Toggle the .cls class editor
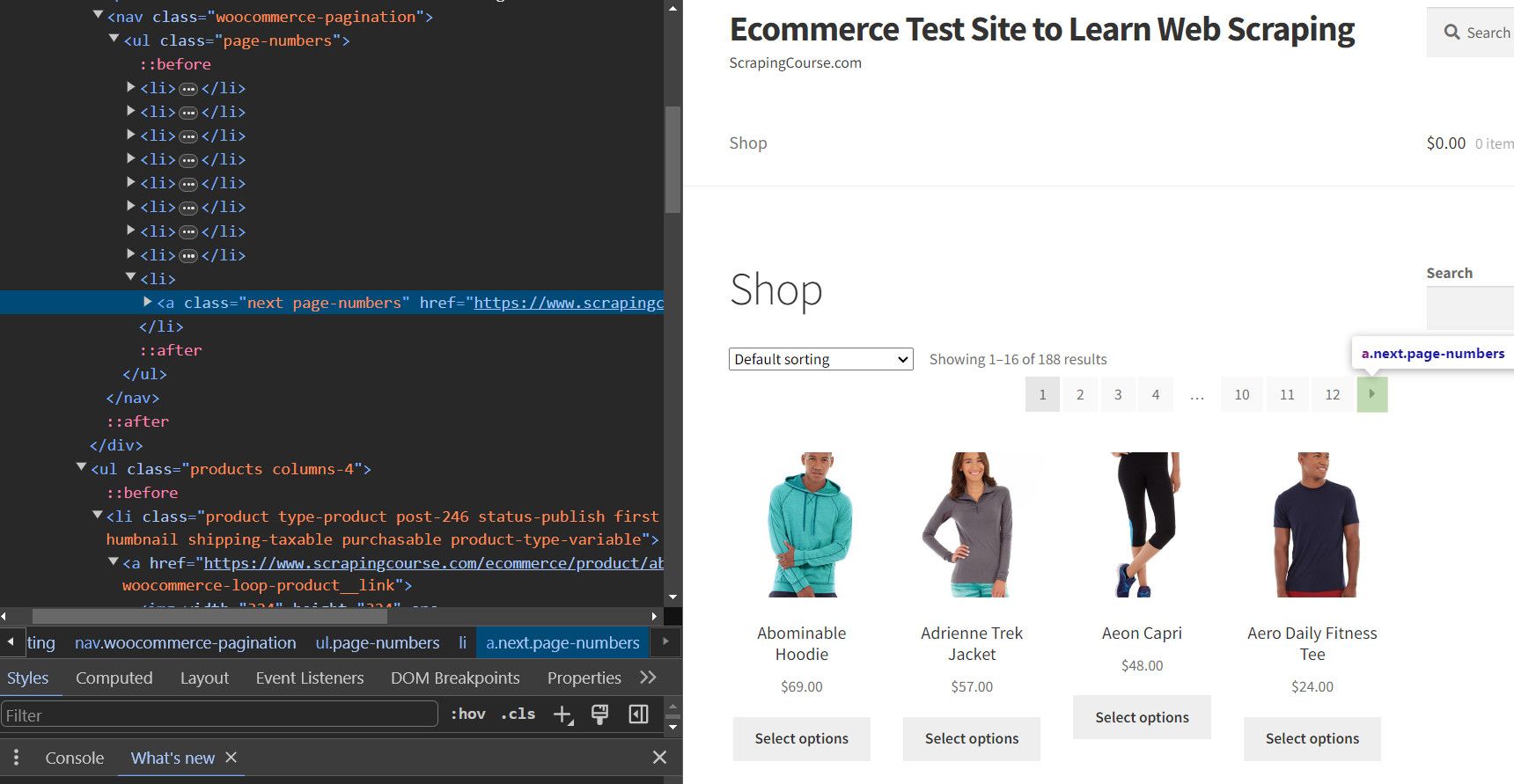This screenshot has height=784, width=1514. (x=518, y=714)
